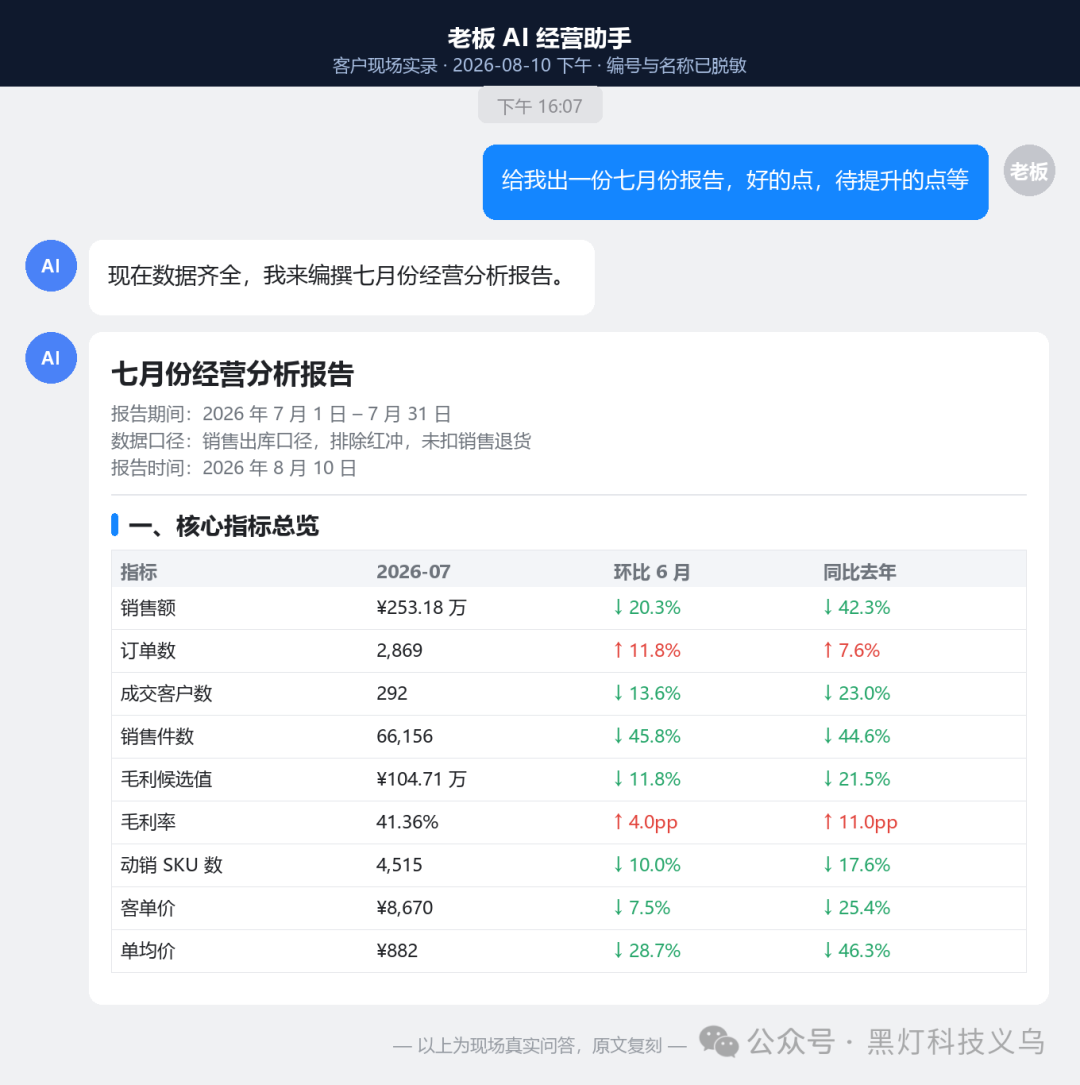Image resolution: width=1080 pixels, height=1085 pixels.
Task: Click the value ¥8,670
Action: [x=405, y=908]
